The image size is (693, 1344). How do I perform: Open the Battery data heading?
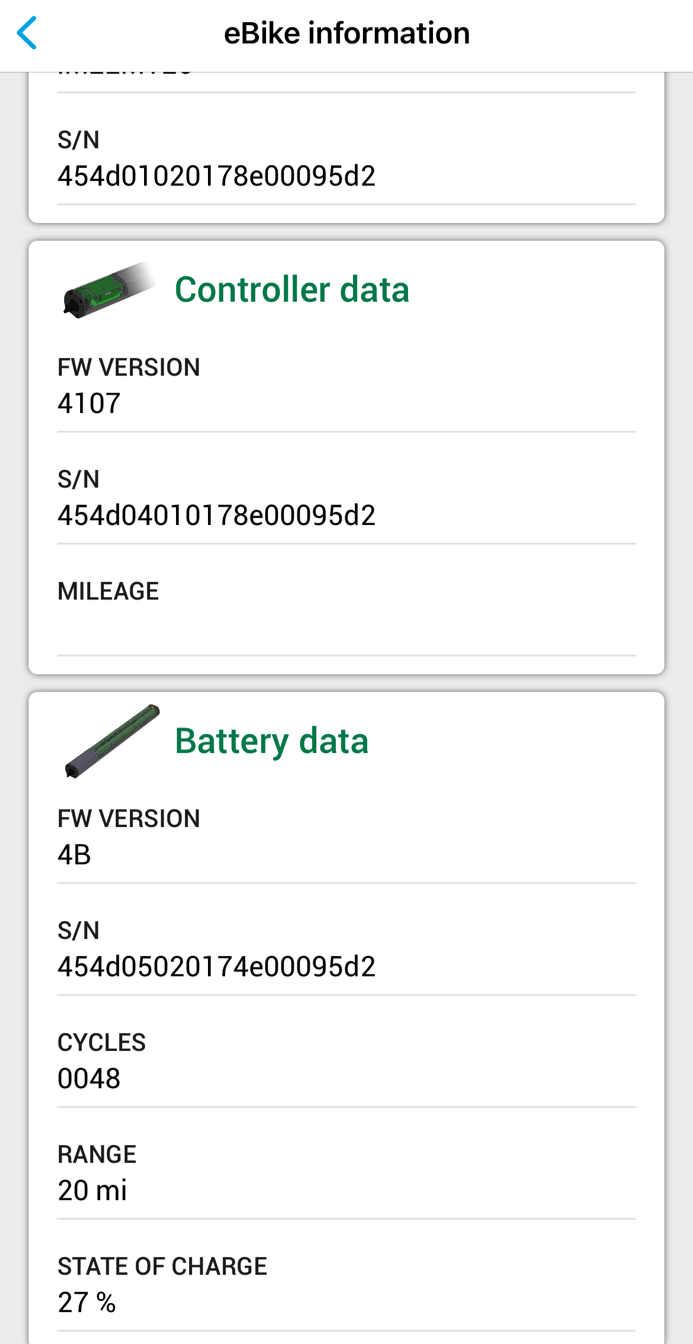272,741
